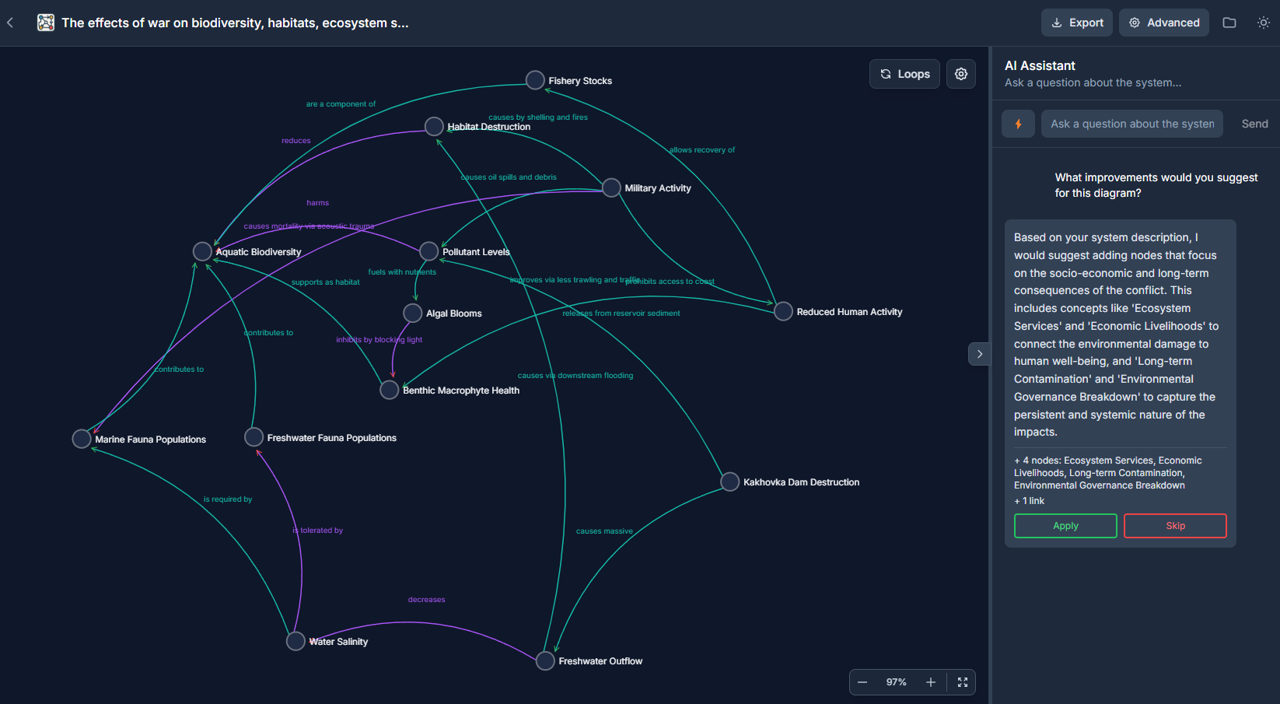Select the Freshwater Outflow node circle
The height and width of the screenshot is (704, 1280).
545,660
